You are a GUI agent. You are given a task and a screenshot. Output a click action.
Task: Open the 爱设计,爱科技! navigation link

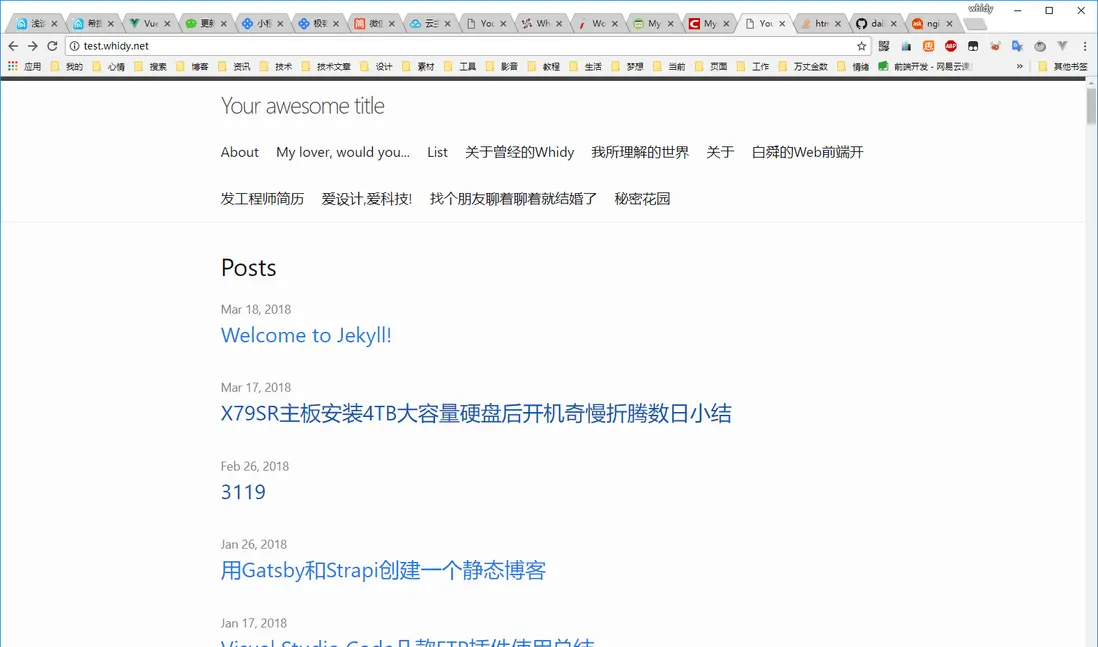pos(367,199)
